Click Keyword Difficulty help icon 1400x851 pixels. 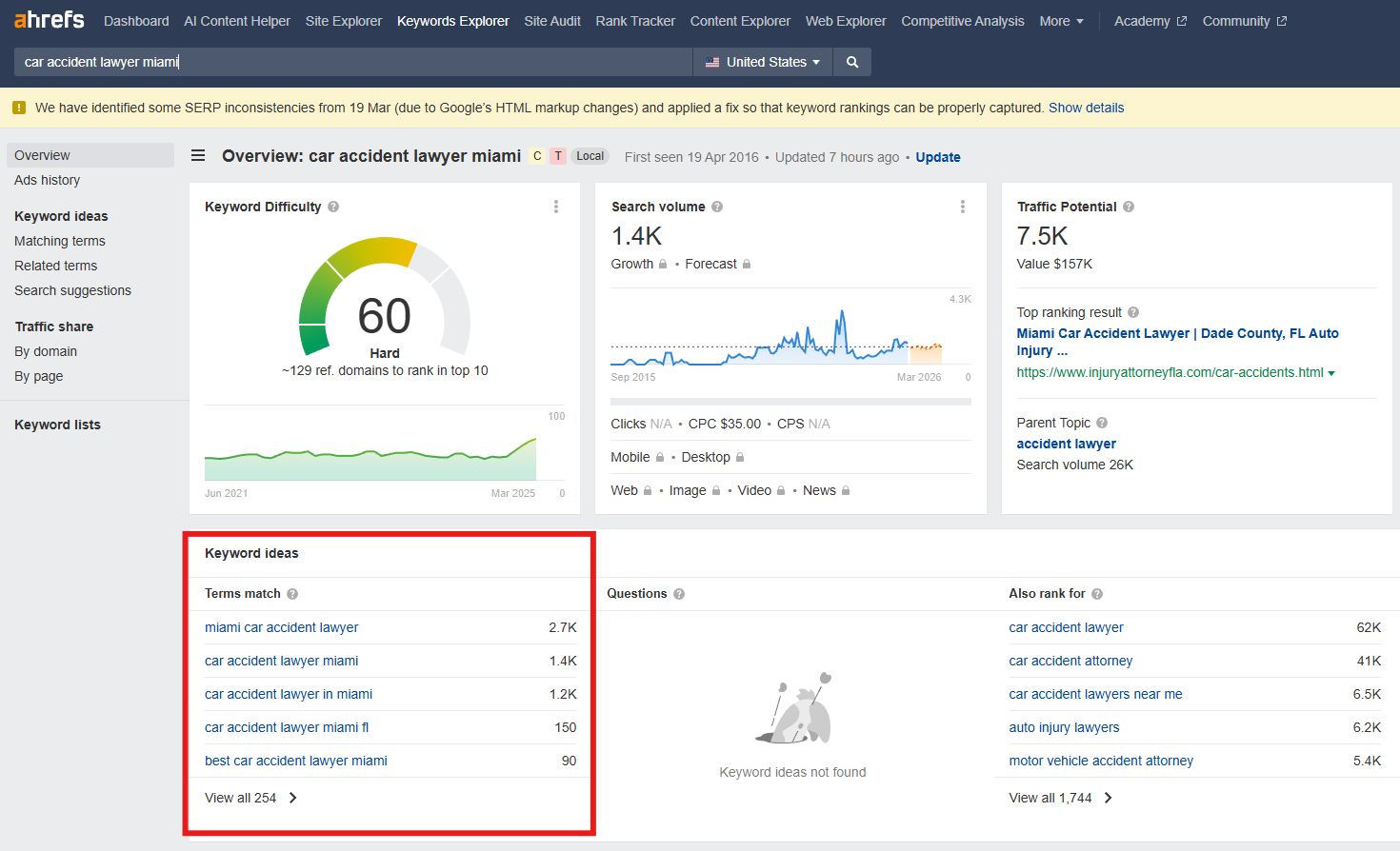coord(333,207)
